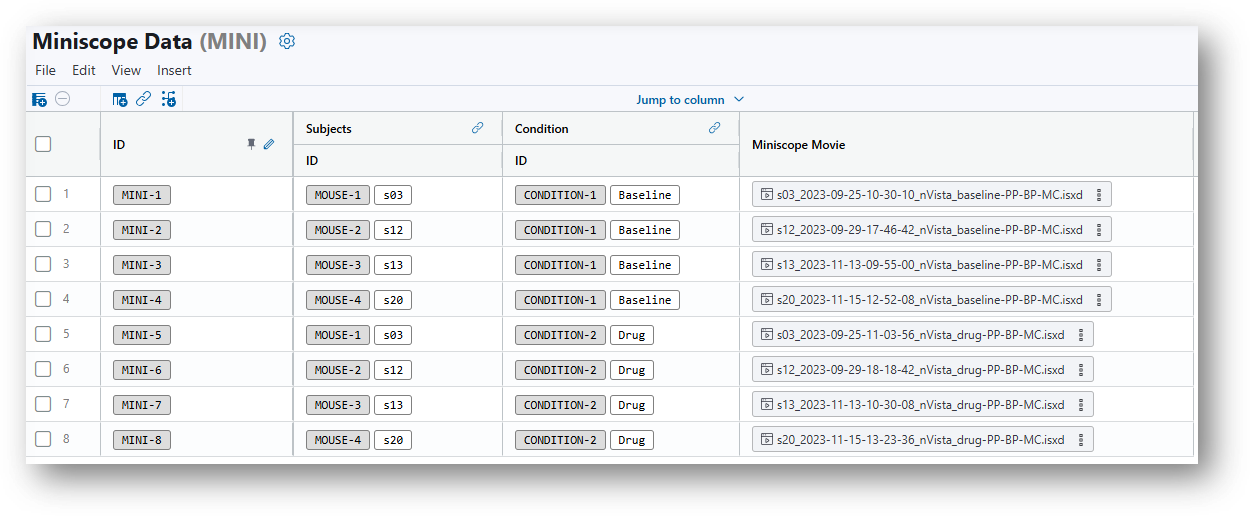The width and height of the screenshot is (1250, 516).
Task: Open the File menu
Action: [46, 70]
